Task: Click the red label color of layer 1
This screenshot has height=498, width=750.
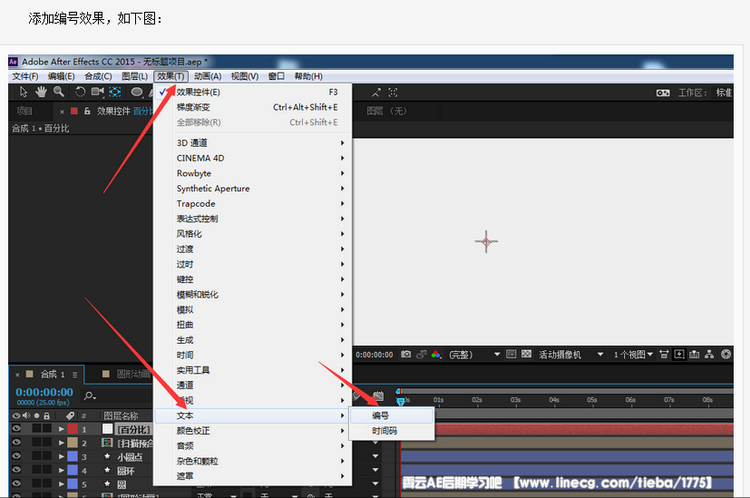Action: tap(72, 429)
